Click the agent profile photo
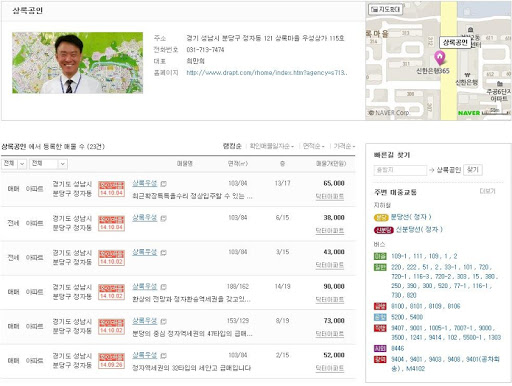Image resolution: width=512 pixels, height=386 pixels. [x=78, y=63]
